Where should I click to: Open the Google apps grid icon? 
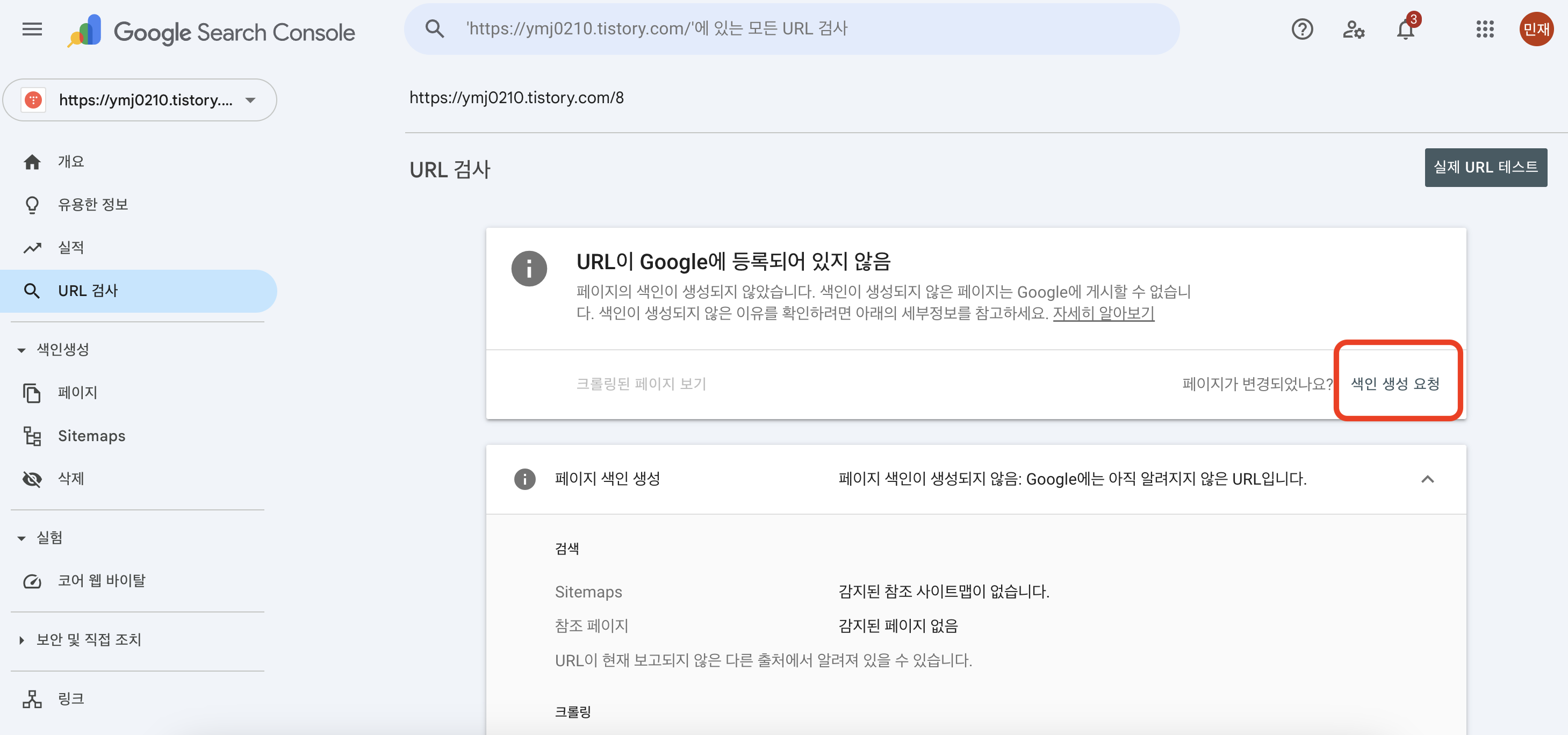point(1485,29)
